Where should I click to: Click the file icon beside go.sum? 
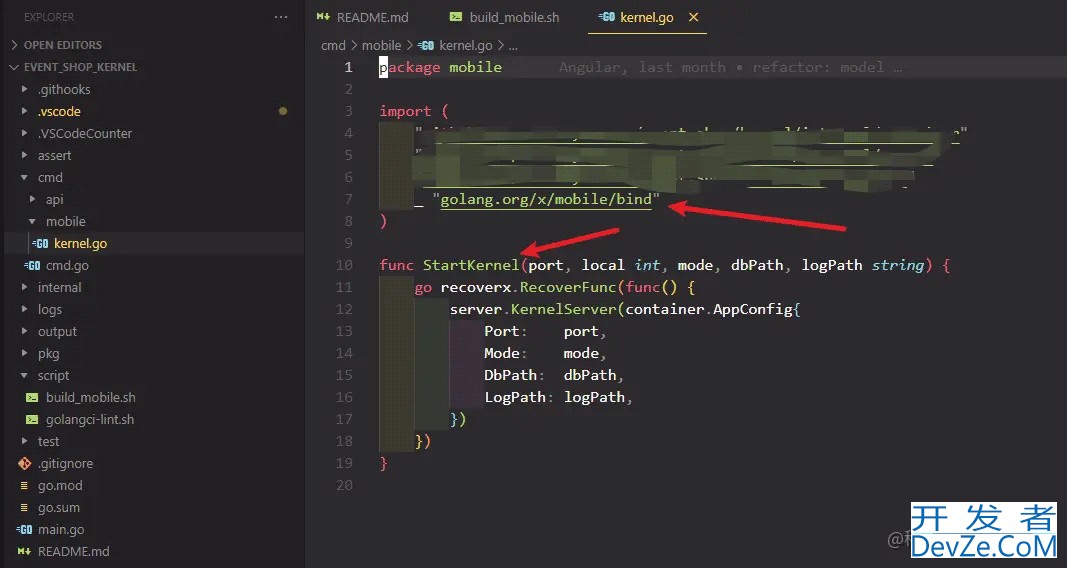[24, 507]
